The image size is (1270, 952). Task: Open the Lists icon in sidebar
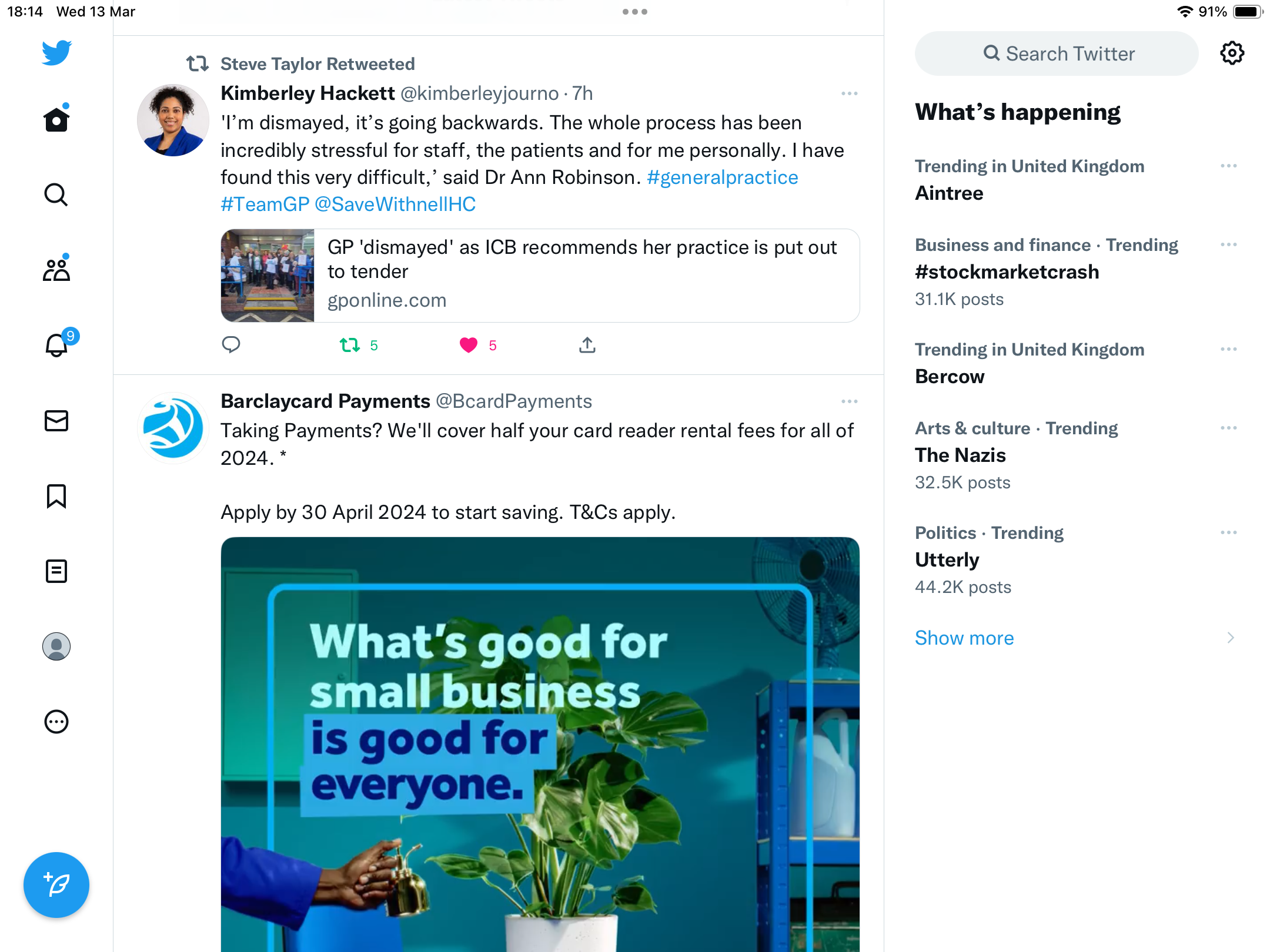click(56, 571)
